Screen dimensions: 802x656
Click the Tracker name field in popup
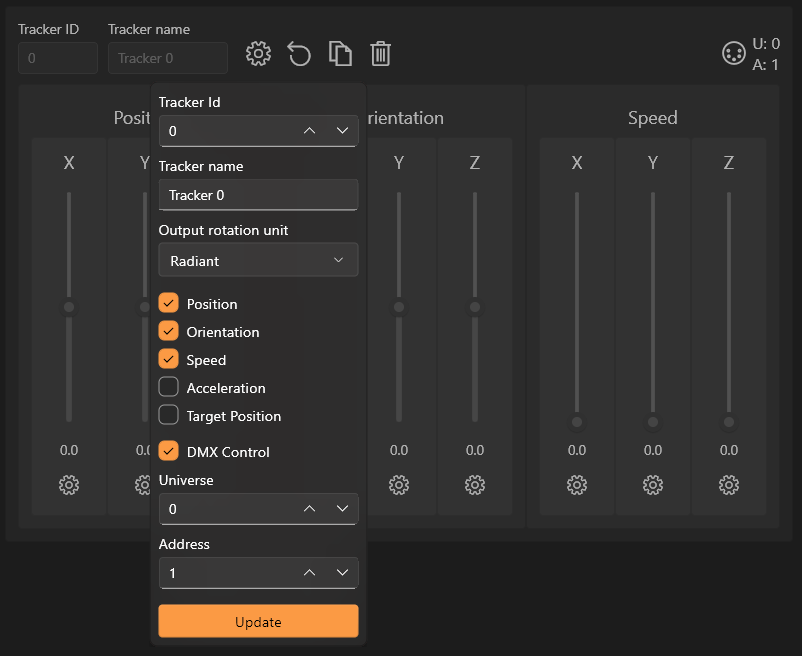click(x=258, y=195)
